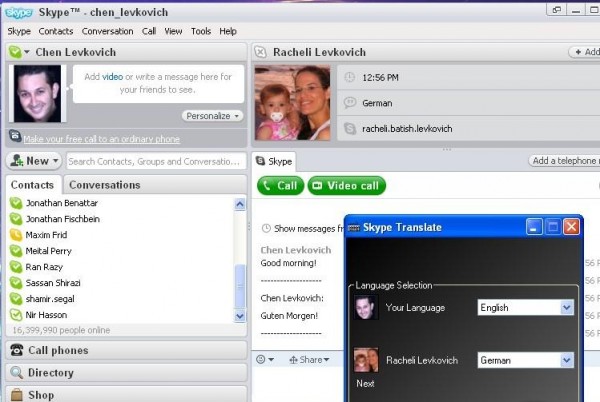This screenshot has width=600, height=402.
Task: Click Chen's avatar in Skype Translate
Action: pyautogui.click(x=366, y=307)
